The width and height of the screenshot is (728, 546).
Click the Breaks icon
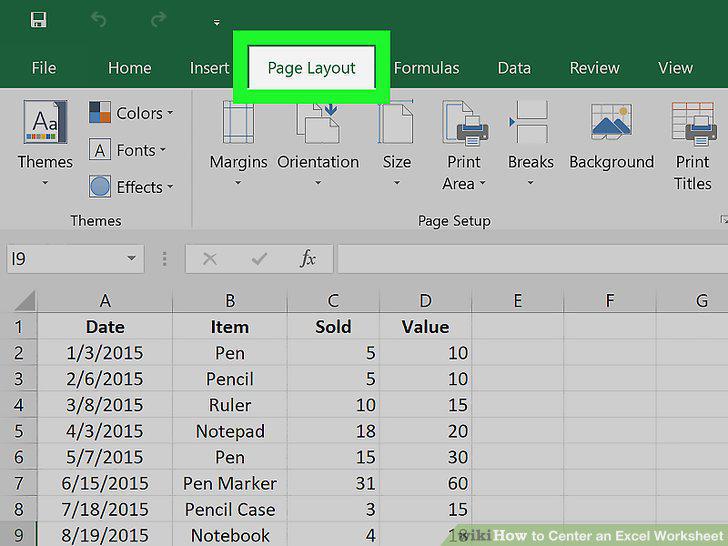529,122
